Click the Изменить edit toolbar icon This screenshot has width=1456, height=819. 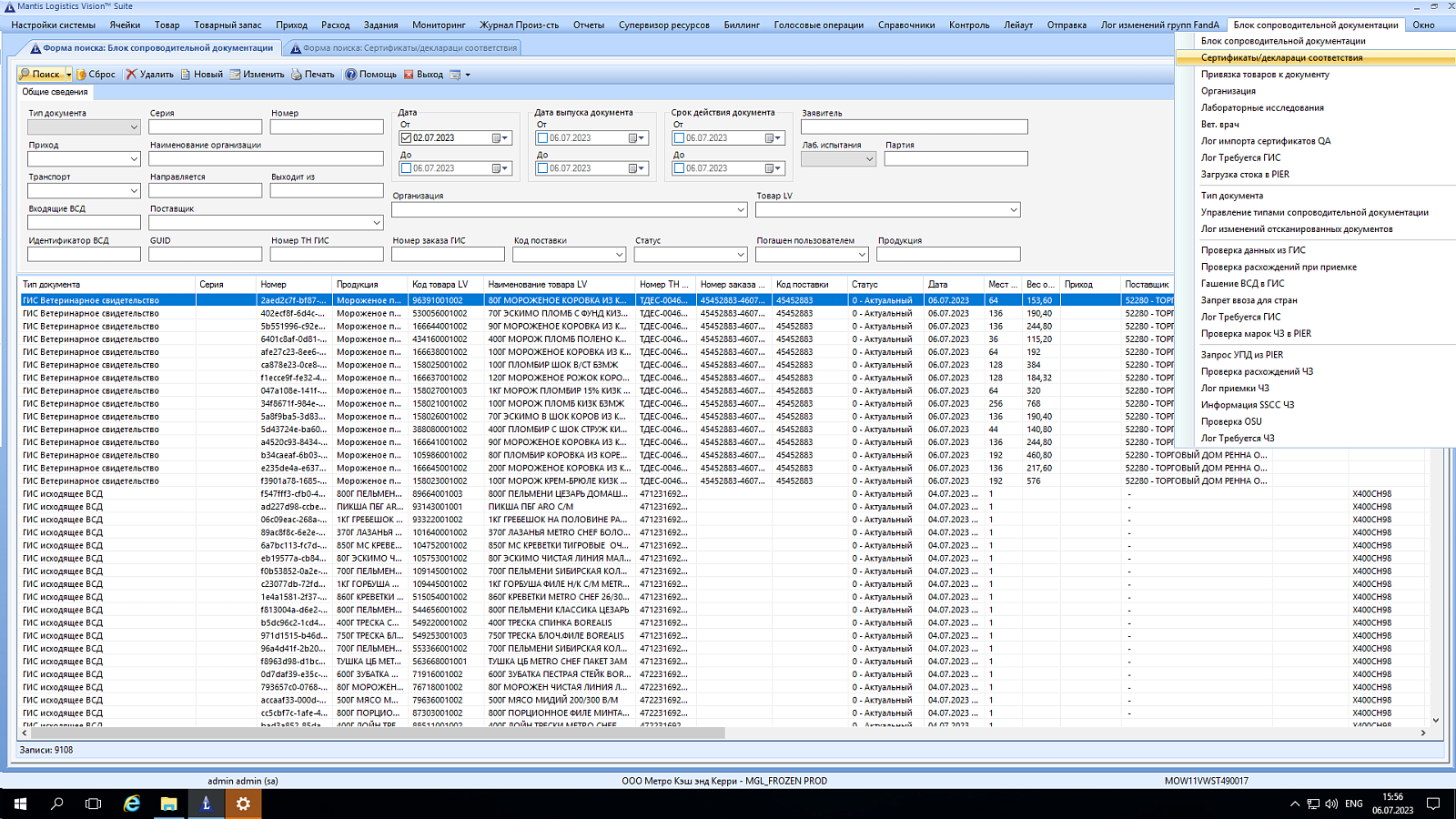click(257, 75)
